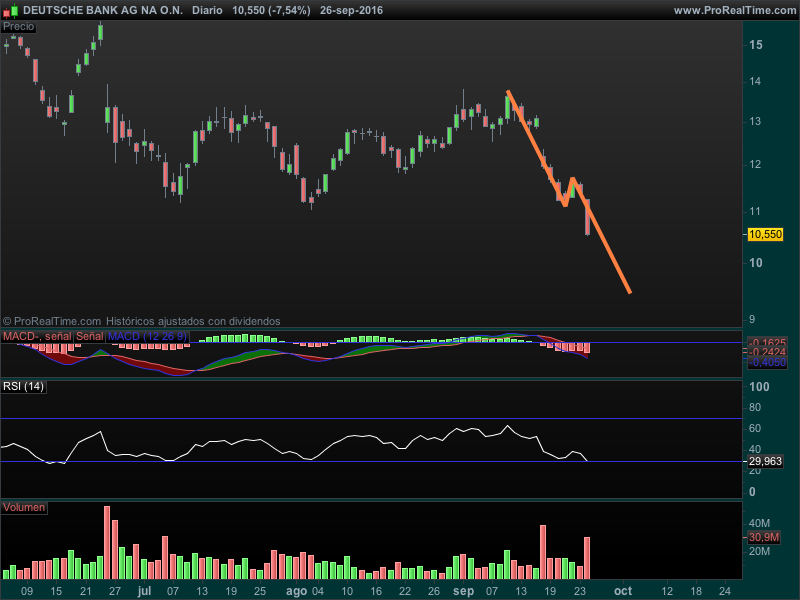Image resolution: width=800 pixels, height=600 pixels.
Task: Click the 26-sep-2016 date label
Action: click(351, 10)
